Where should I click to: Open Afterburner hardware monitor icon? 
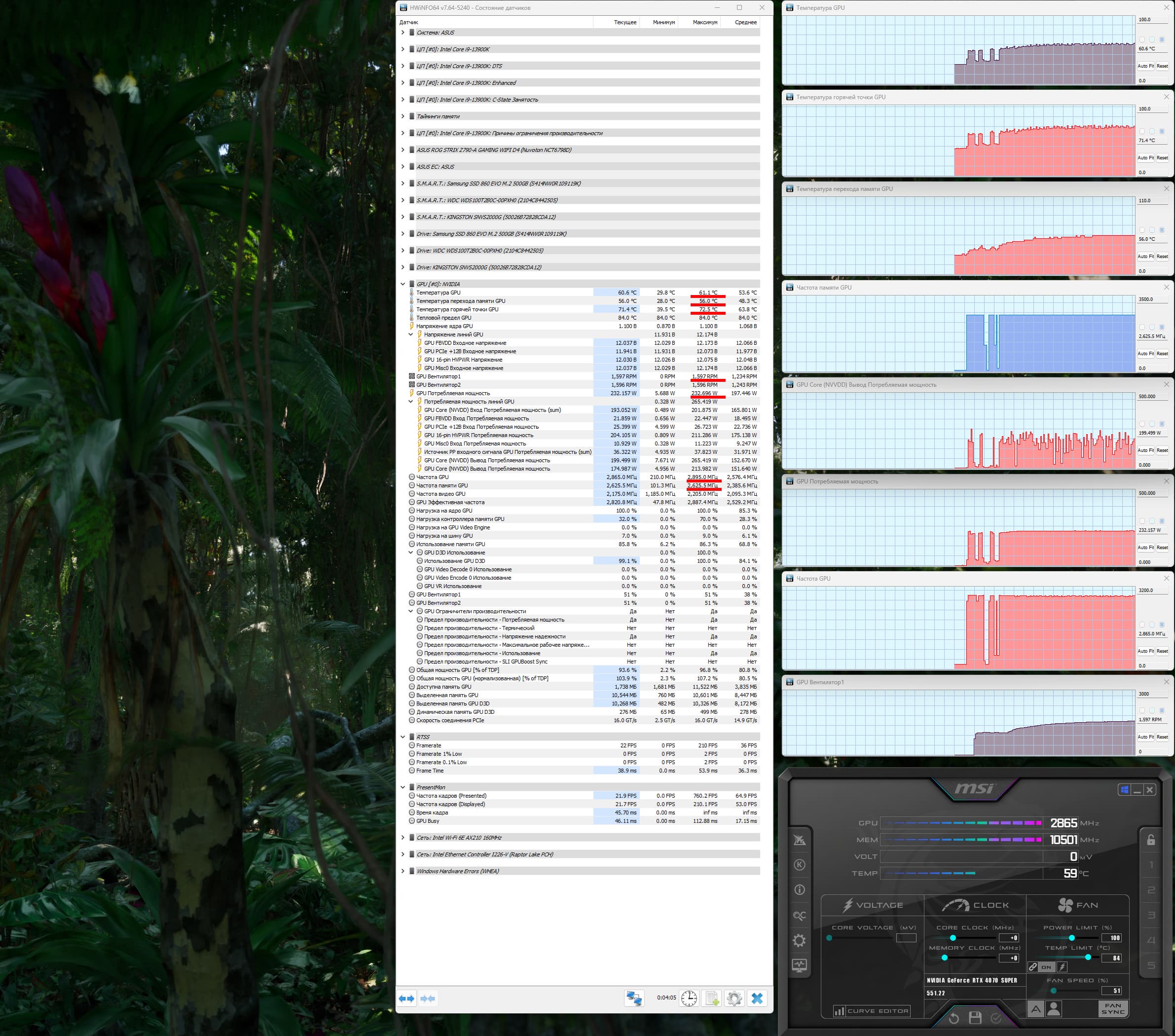(x=800, y=965)
